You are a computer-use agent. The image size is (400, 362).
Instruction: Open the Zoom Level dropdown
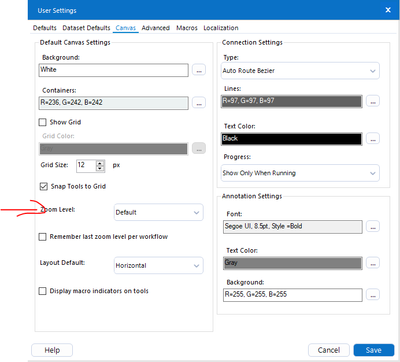click(x=159, y=212)
